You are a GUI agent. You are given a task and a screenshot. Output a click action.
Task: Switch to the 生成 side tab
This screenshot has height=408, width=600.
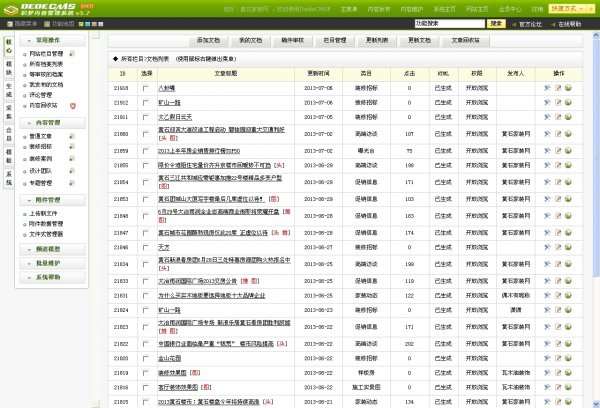pos(9,90)
